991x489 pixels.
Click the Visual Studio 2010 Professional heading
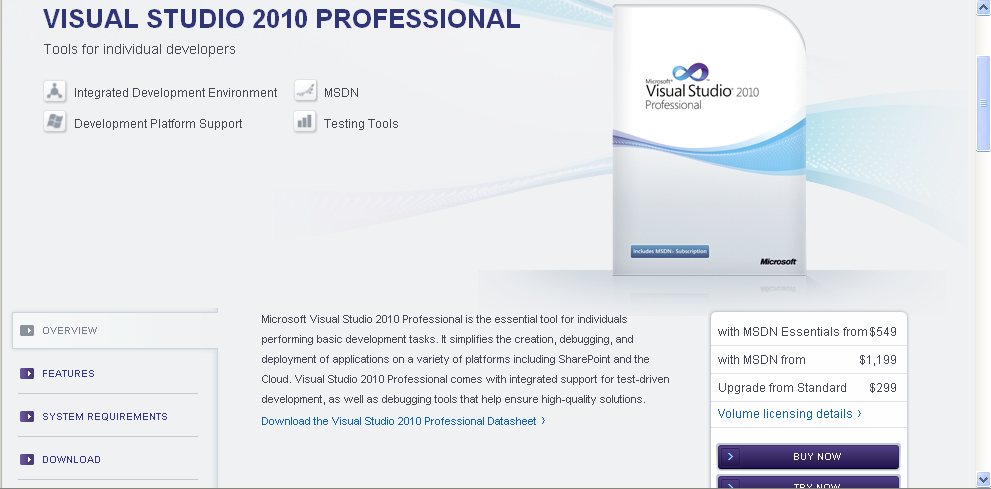(282, 19)
